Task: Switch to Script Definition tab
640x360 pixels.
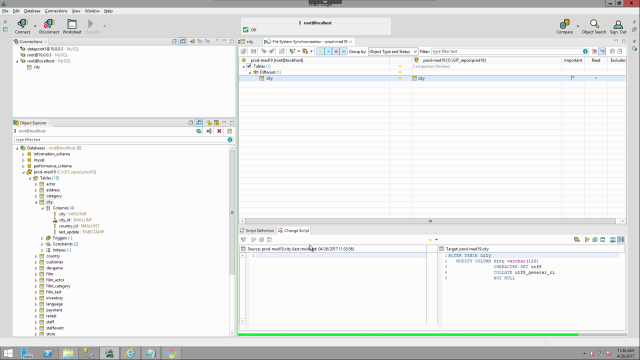Action: pos(257,231)
